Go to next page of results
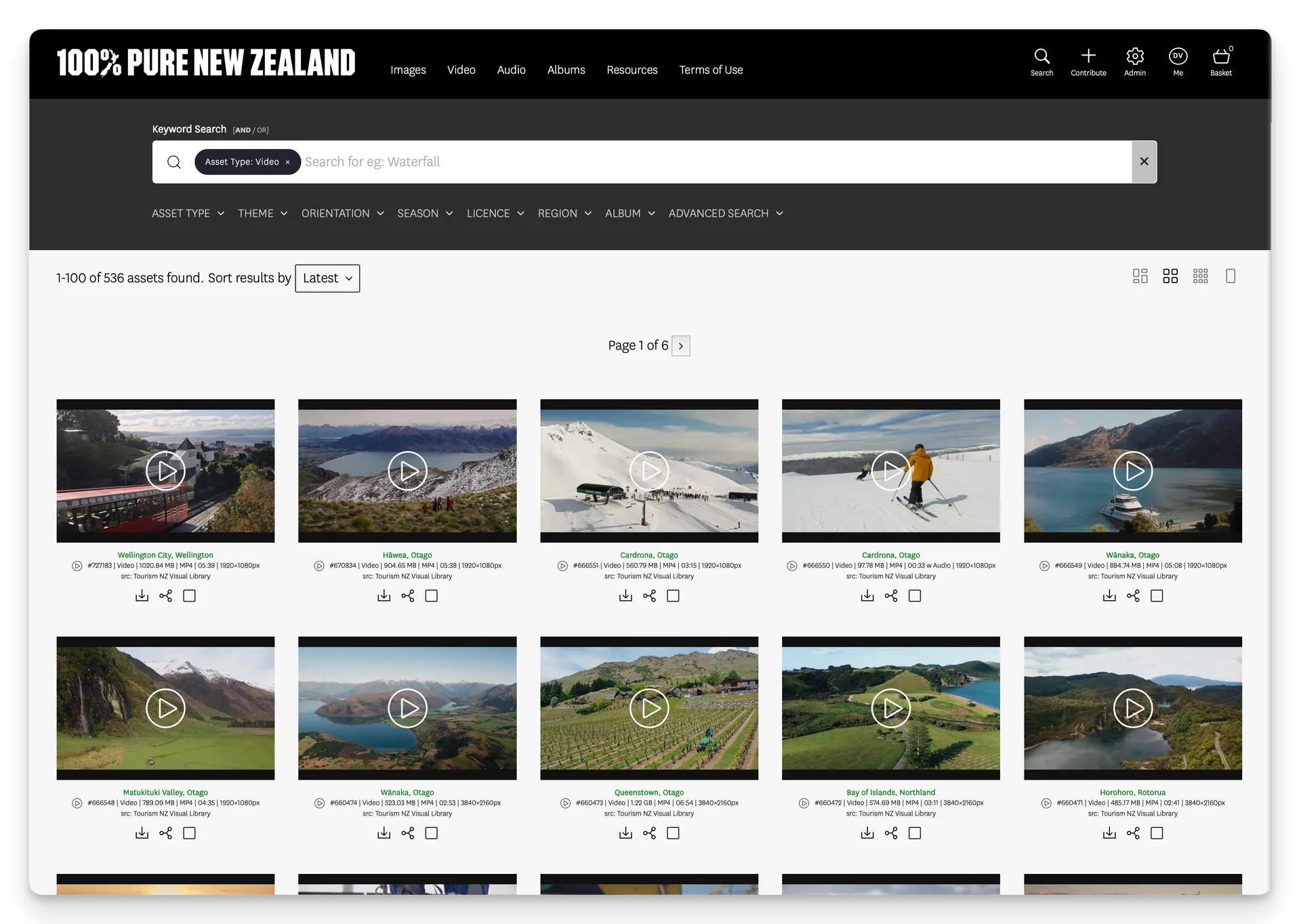This screenshot has height=924, width=1301. point(681,345)
